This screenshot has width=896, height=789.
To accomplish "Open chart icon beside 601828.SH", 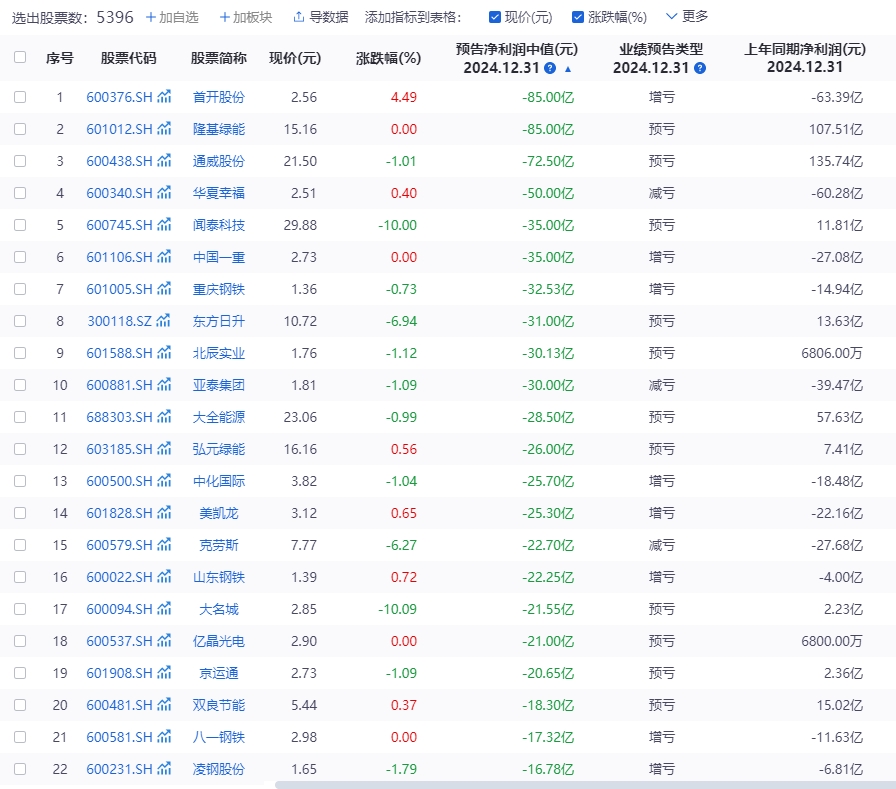I will (164, 512).
